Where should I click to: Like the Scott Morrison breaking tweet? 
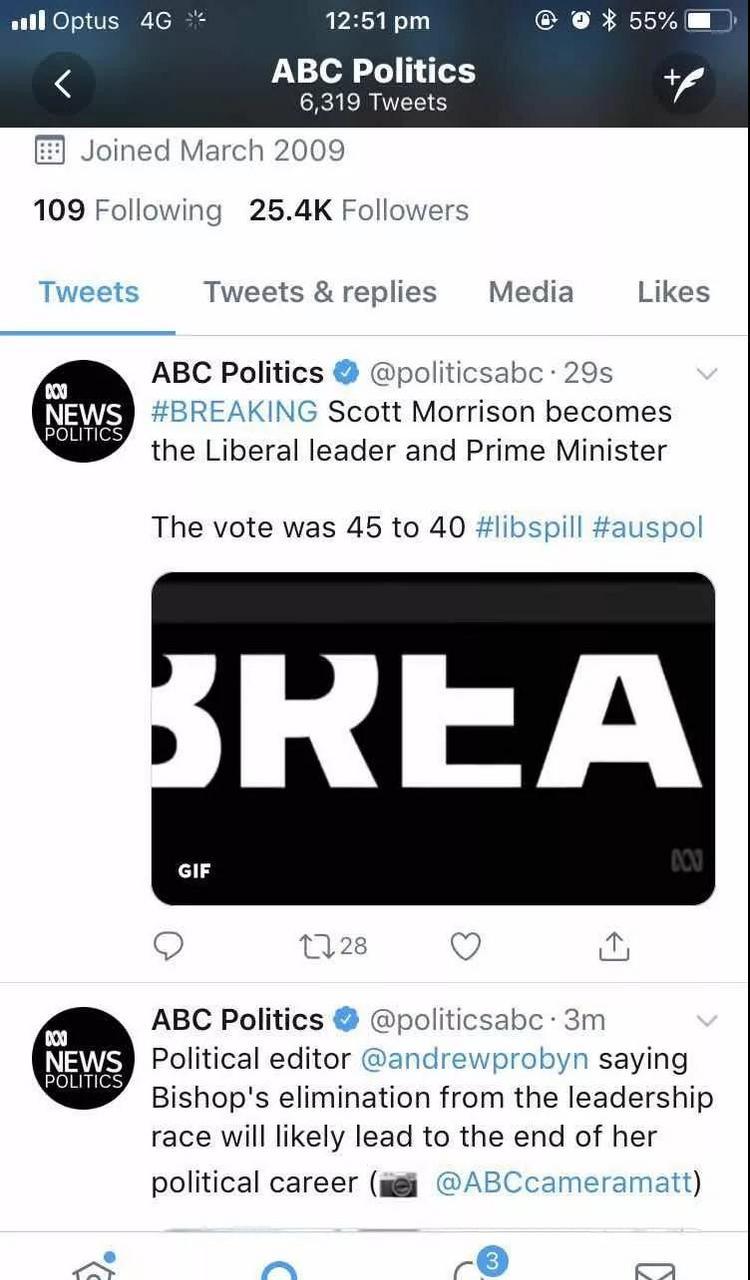pos(465,945)
